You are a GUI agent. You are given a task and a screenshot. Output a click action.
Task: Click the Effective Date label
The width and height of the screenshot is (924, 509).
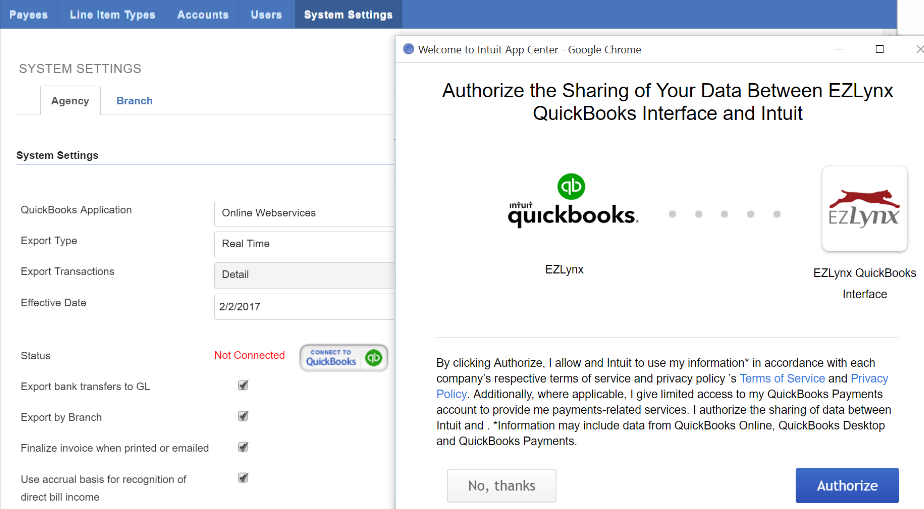[x=53, y=303]
